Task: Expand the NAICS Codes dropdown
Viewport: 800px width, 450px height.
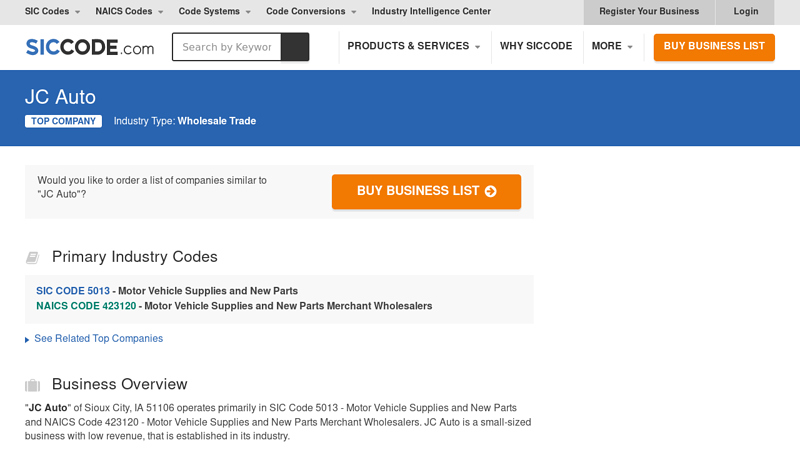Action: coord(130,12)
